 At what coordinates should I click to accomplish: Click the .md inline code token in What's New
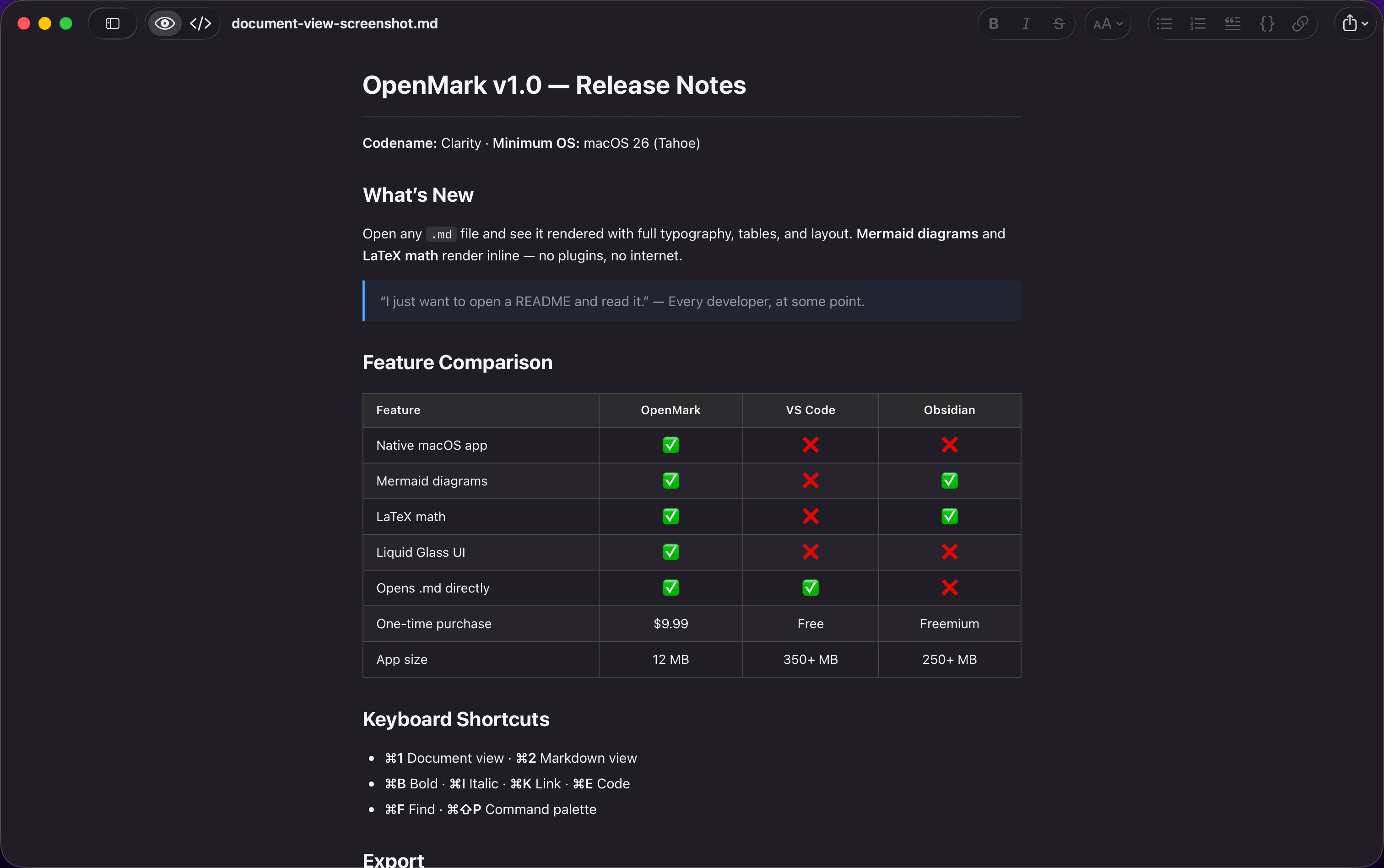point(441,234)
